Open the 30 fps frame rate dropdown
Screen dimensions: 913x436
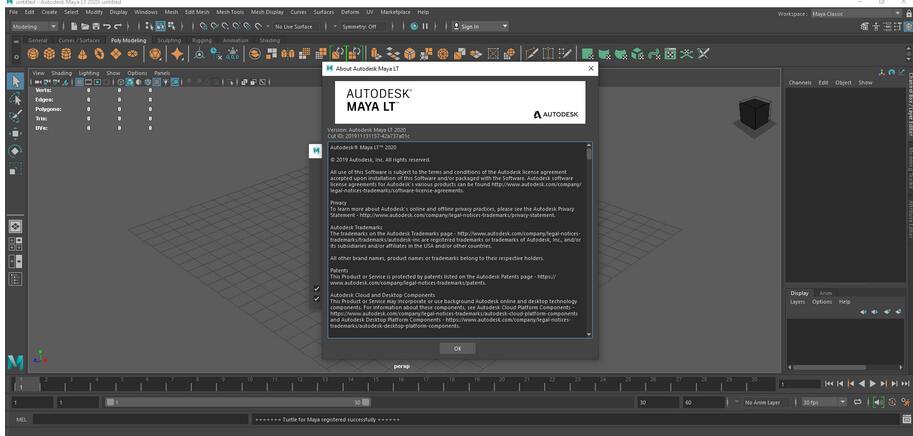click(824, 402)
